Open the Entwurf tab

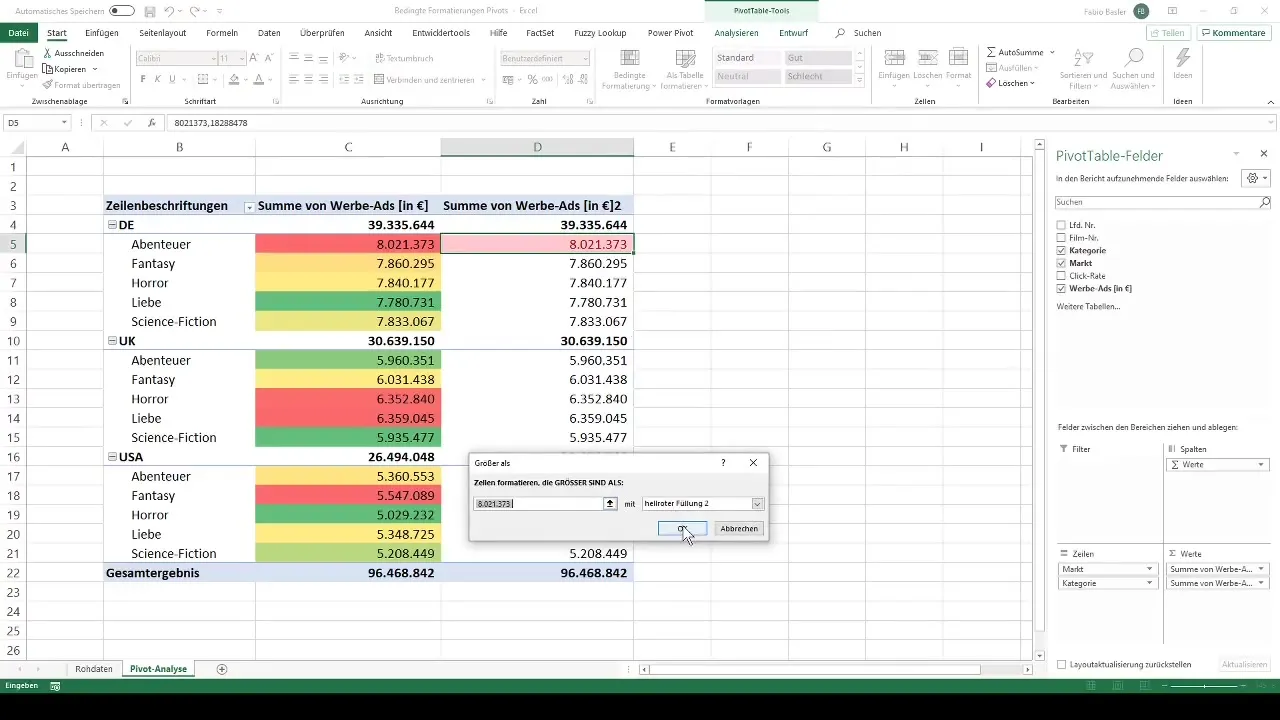(793, 33)
